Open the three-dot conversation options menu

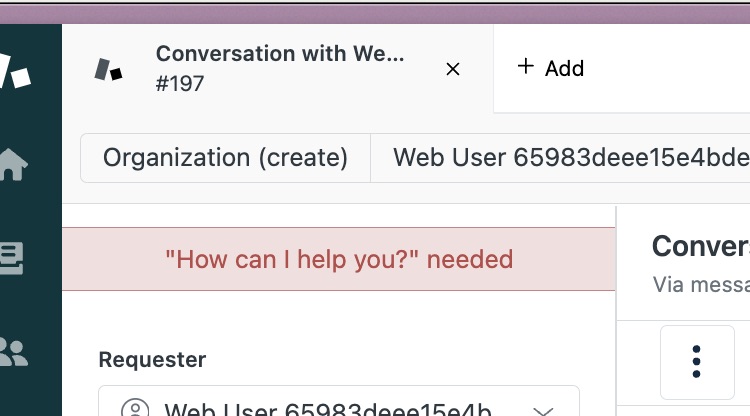(697, 362)
